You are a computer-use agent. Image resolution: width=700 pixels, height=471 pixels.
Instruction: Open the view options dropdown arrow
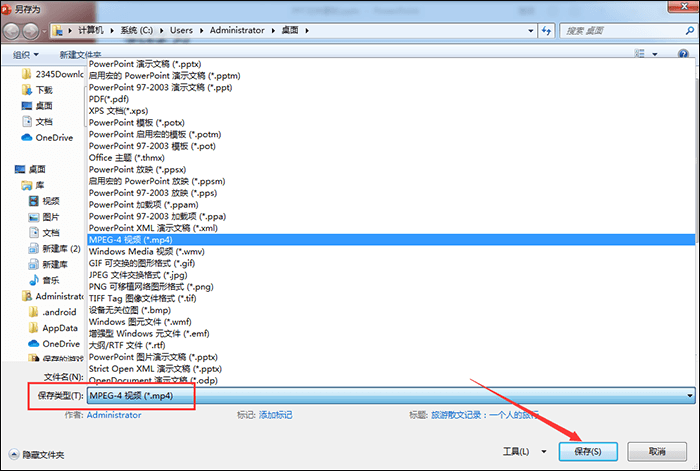[x=655, y=54]
